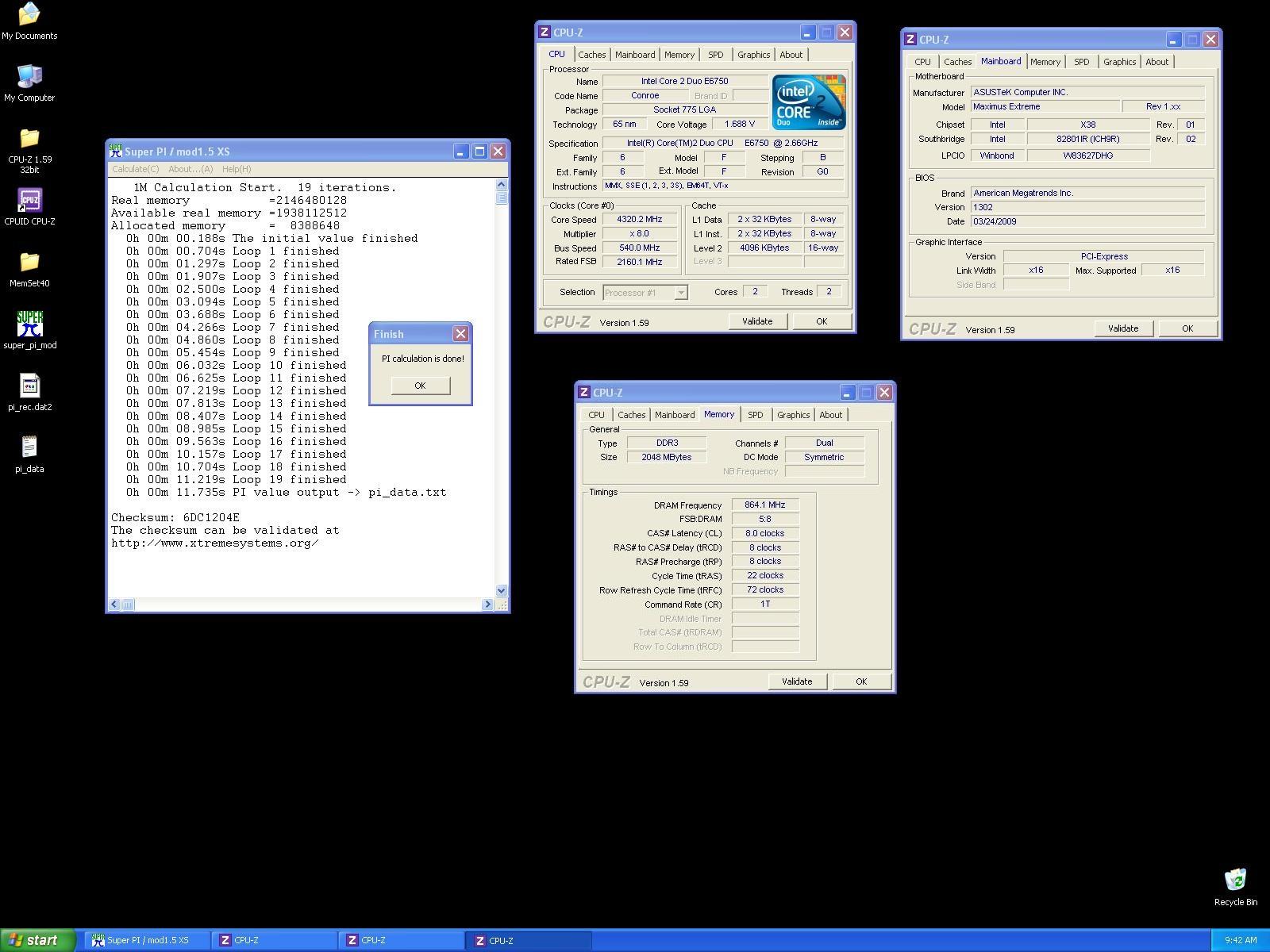Open CPU tab in Memory window

pos(596,415)
